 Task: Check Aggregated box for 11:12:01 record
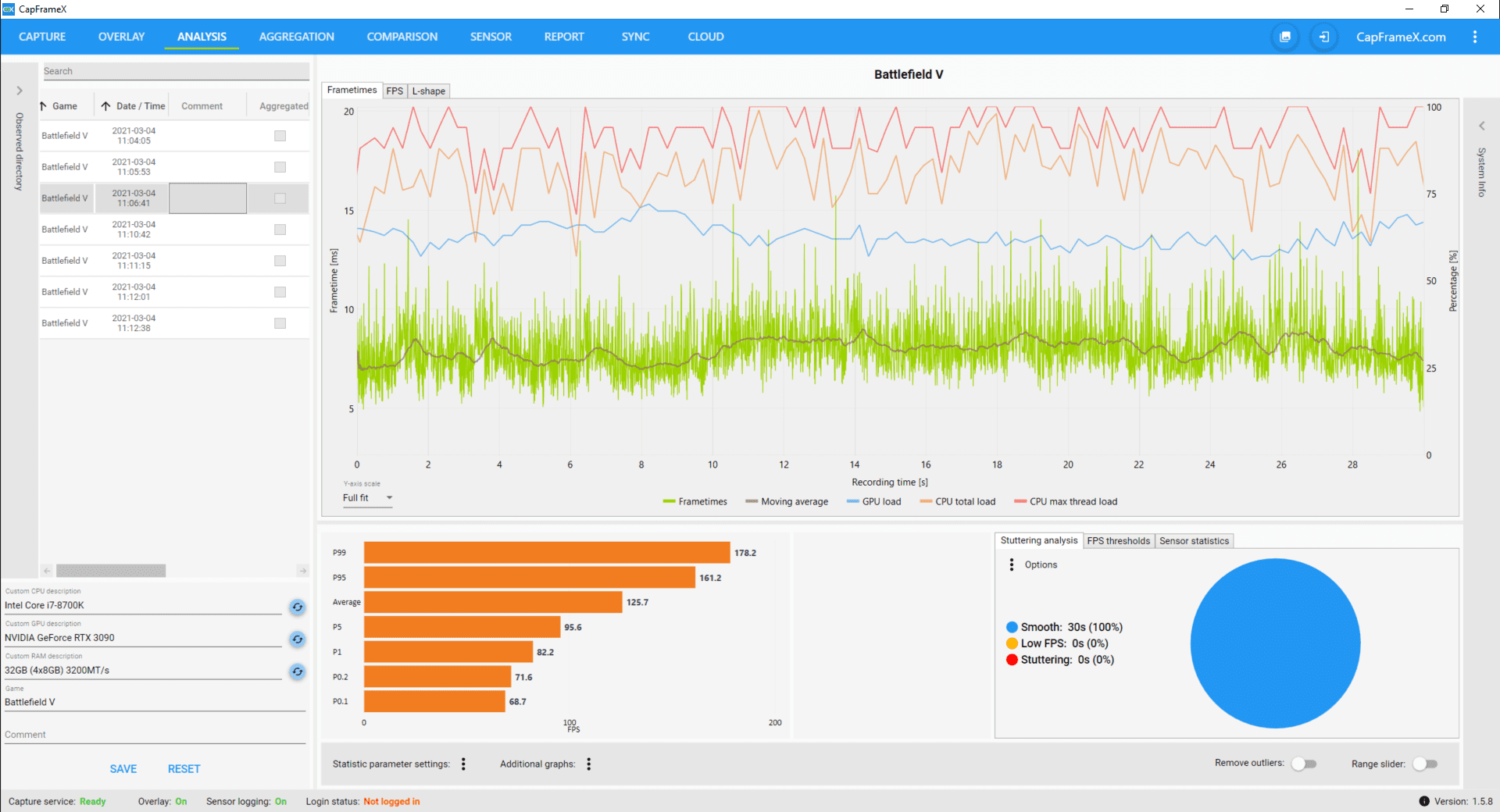[280, 292]
